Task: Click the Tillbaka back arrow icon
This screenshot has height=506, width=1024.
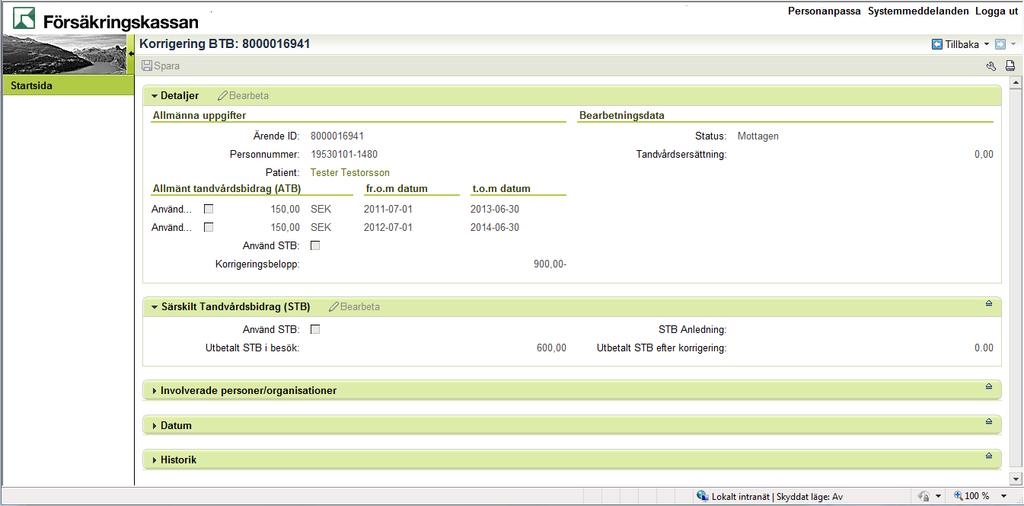Action: [937, 44]
